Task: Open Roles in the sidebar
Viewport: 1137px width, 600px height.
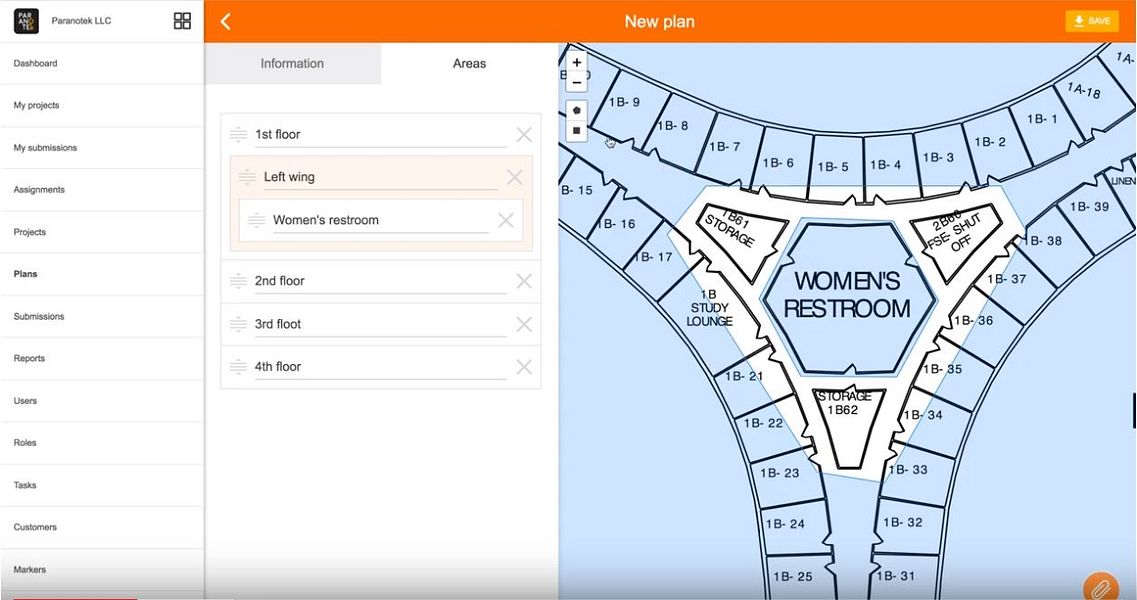Action: pos(102,443)
